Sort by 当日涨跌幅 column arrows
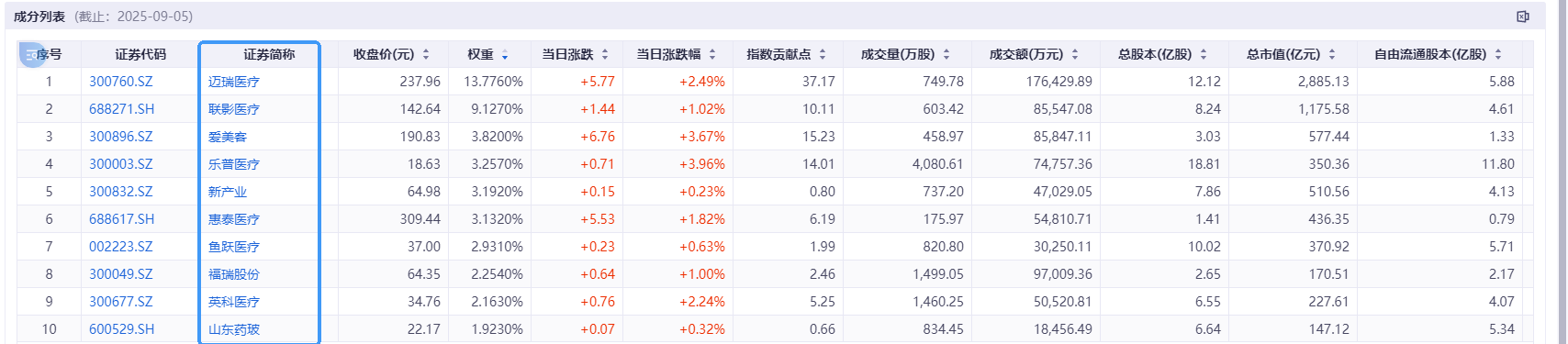Viewport: 1568px width, 344px height. pyautogui.click(x=712, y=55)
